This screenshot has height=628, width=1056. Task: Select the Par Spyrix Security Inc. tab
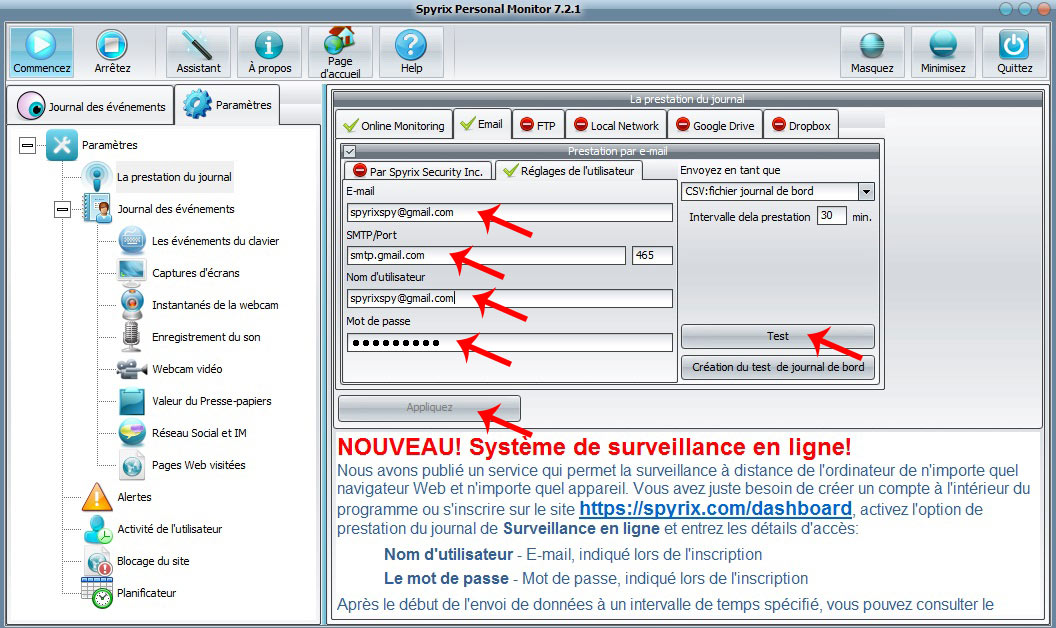[419, 171]
